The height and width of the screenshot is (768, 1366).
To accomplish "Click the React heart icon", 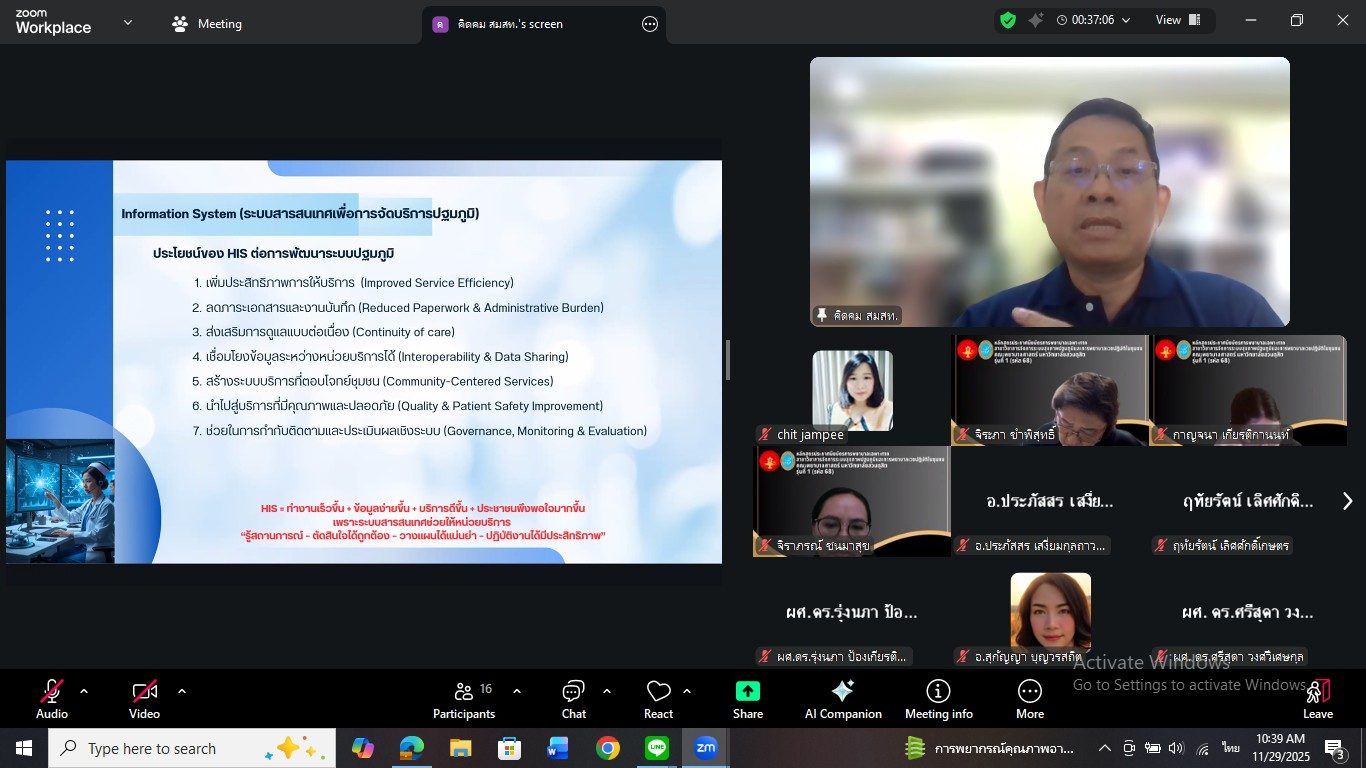I will click(x=658, y=700).
